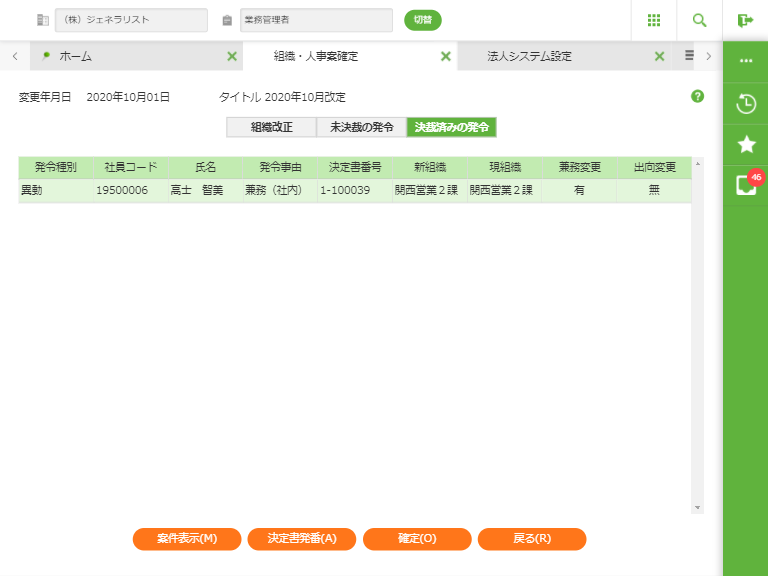Select the 決裁済みの発令 toggle button
Image resolution: width=768 pixels, height=576 pixels.
point(451,127)
